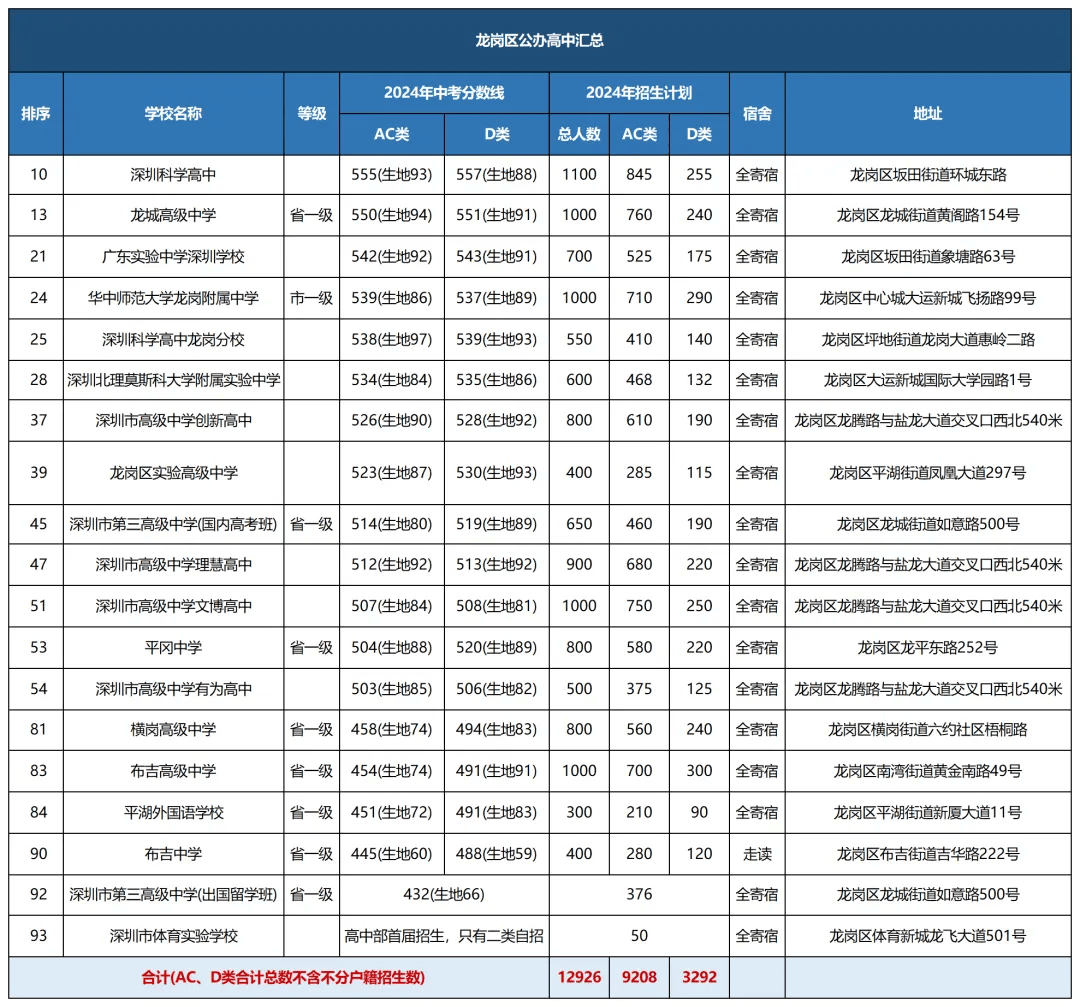This screenshot has width=1080, height=1007.
Task: Select the 等级 column header
Action: (x=313, y=114)
